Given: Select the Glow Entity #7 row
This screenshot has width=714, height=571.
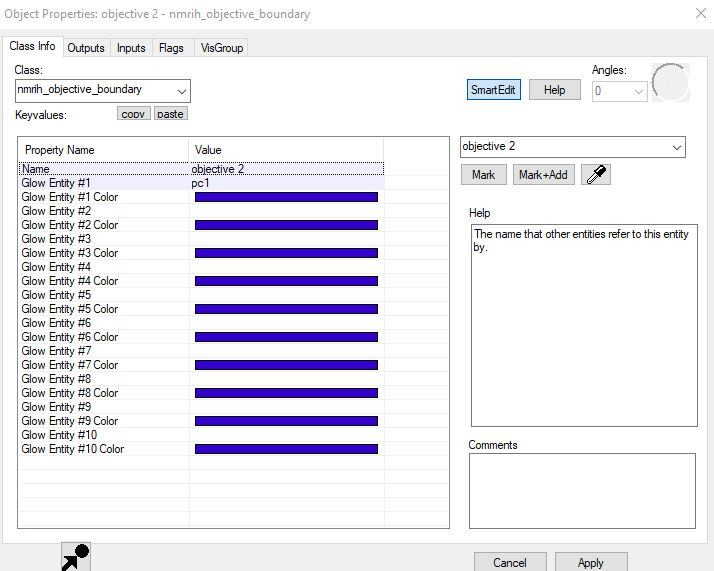Looking at the screenshot, I should [201, 351].
